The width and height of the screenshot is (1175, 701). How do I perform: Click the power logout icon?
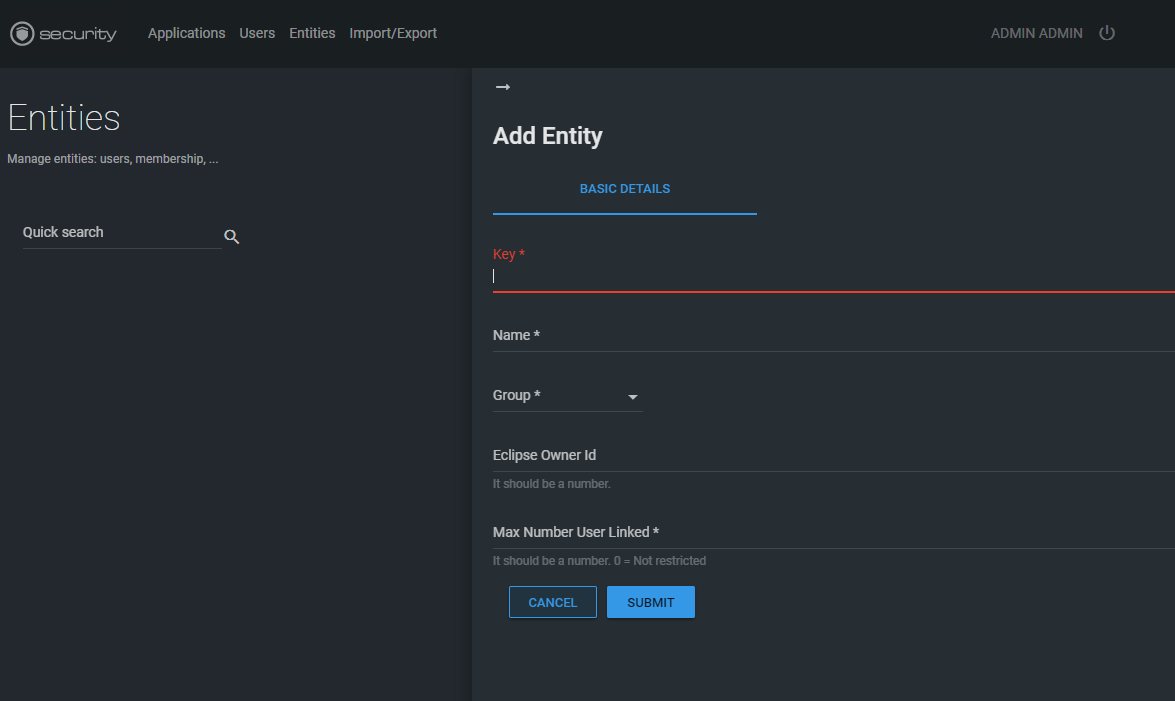[x=1106, y=33]
